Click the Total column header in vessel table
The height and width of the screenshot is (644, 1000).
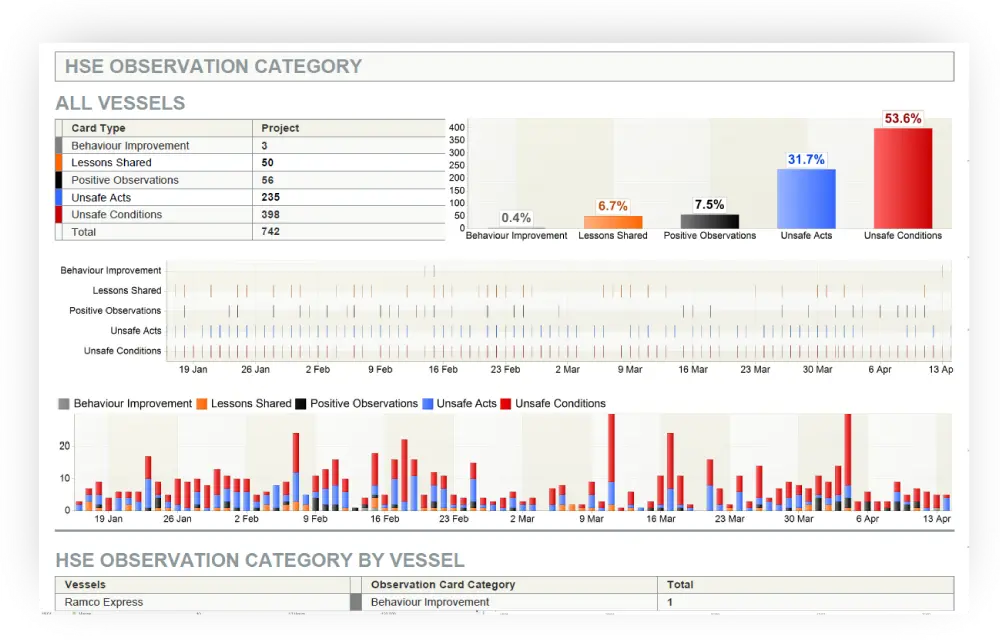[x=680, y=585]
